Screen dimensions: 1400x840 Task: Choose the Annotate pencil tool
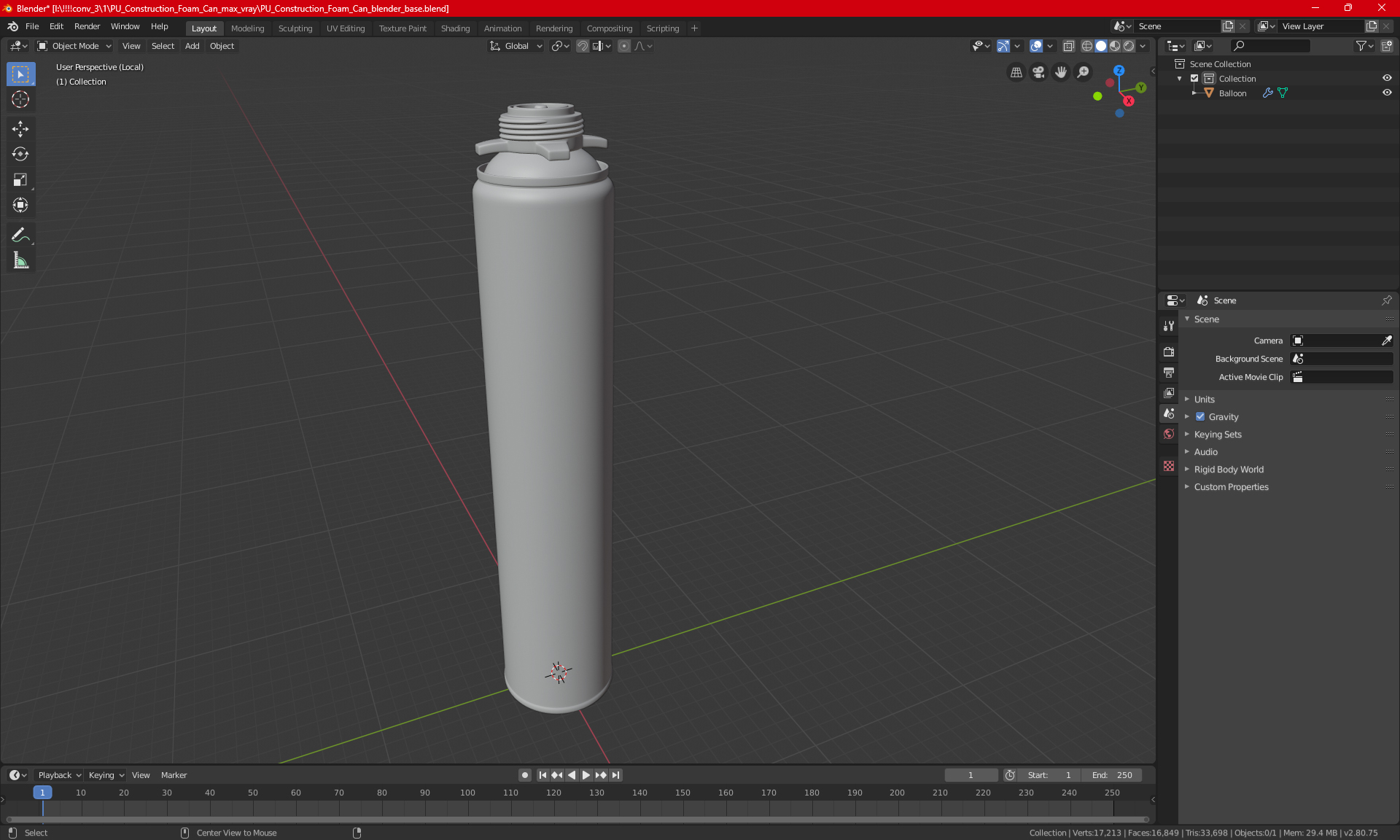tap(20, 235)
